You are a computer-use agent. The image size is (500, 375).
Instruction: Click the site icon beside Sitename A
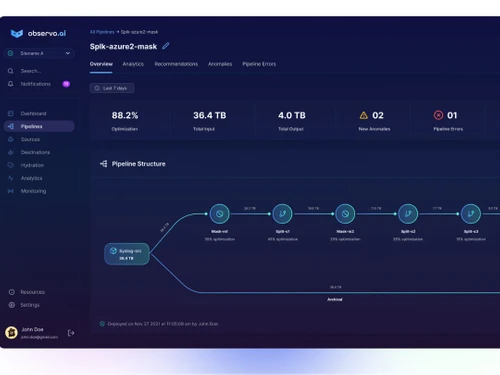pos(11,53)
